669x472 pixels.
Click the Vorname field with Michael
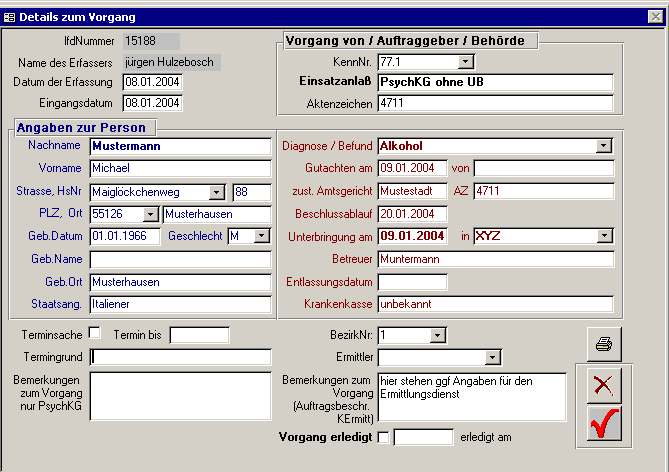tap(180, 168)
